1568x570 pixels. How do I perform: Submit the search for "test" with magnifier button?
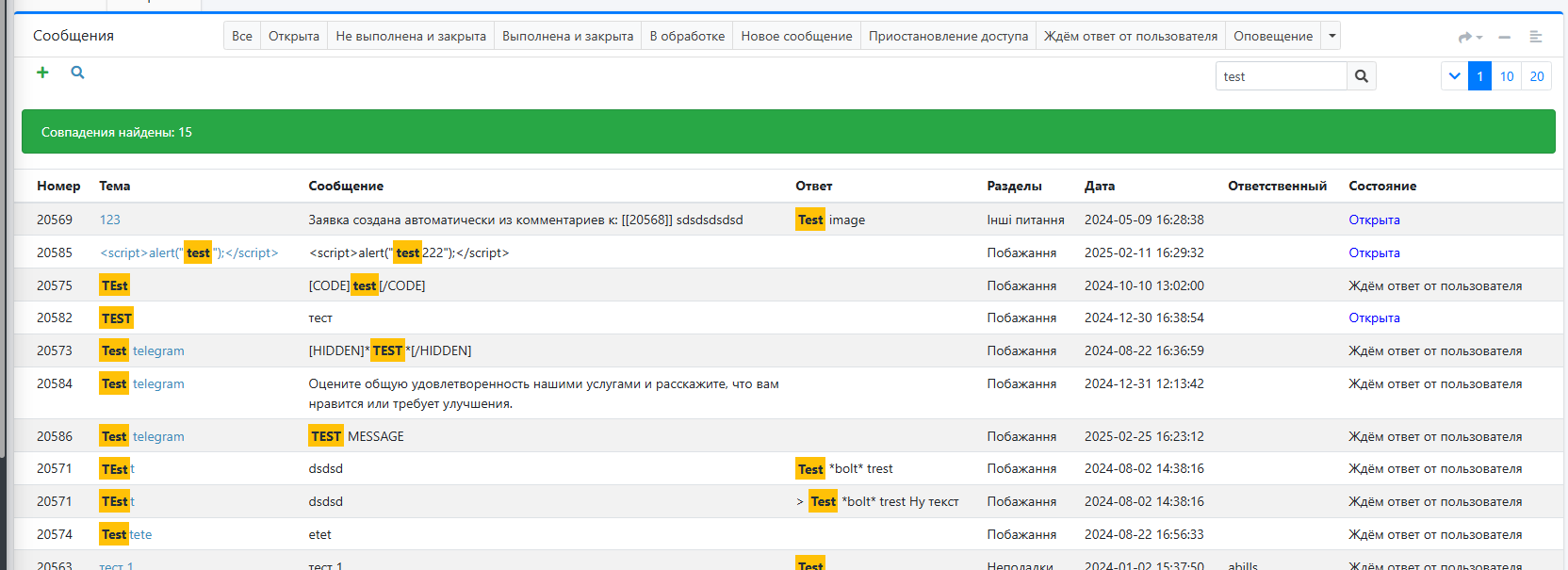coord(1361,76)
